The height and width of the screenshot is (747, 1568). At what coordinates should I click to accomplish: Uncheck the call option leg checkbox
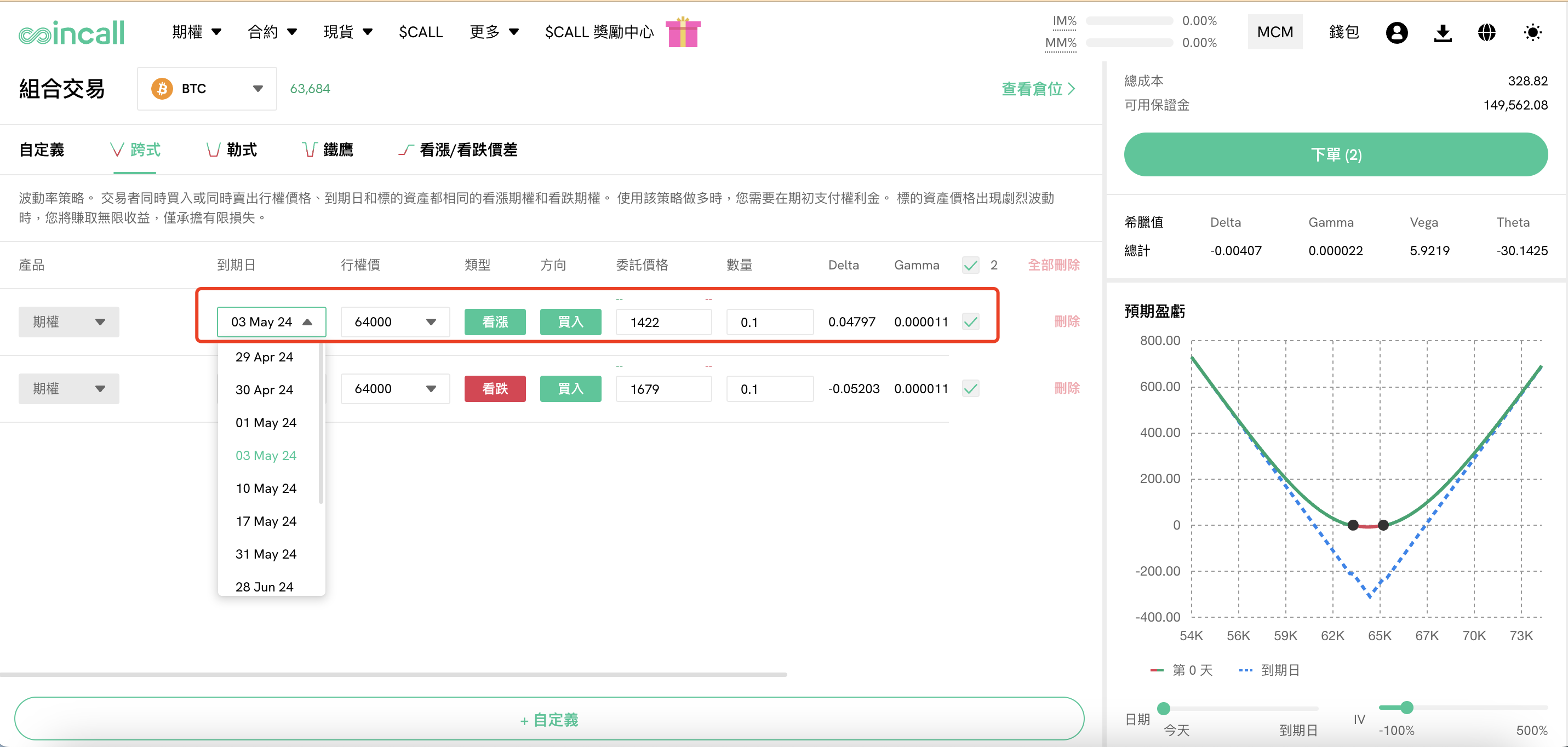971,322
